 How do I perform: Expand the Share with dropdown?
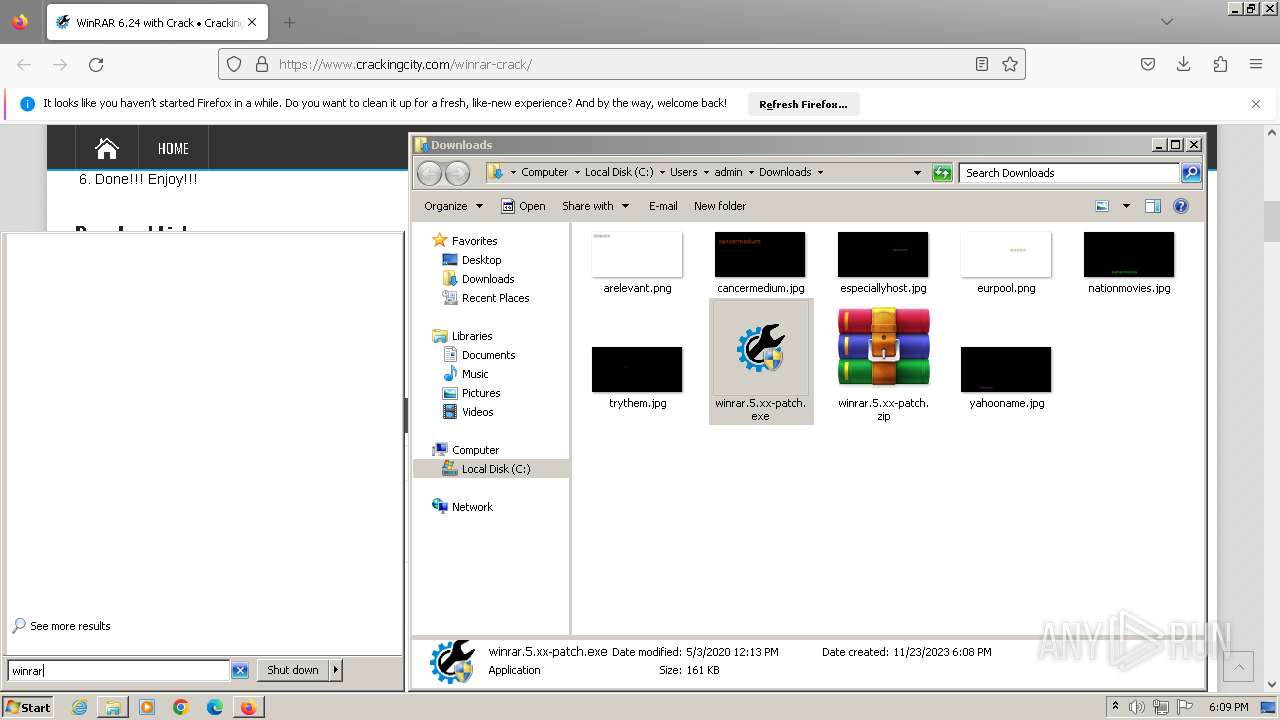[x=596, y=206]
